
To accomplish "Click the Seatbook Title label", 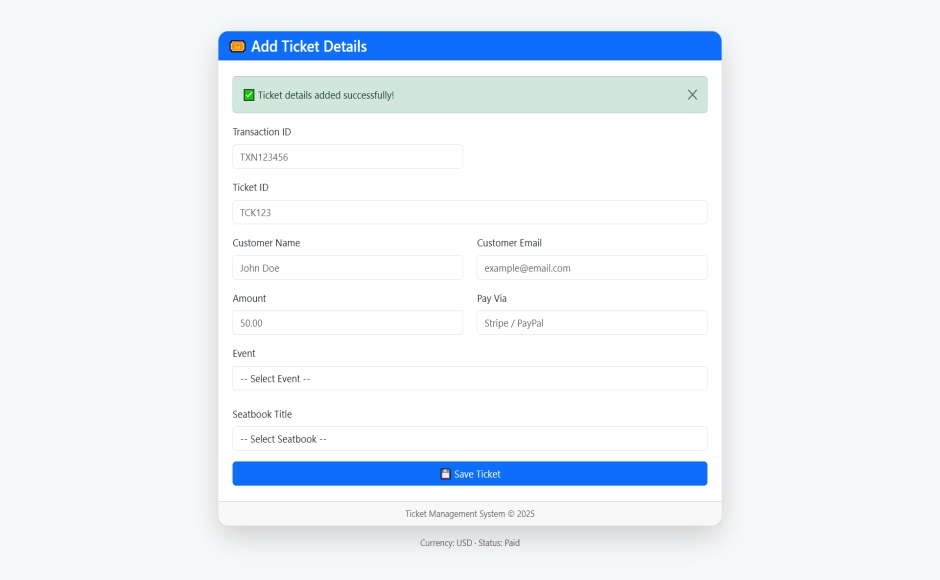I will click(x=262, y=414).
